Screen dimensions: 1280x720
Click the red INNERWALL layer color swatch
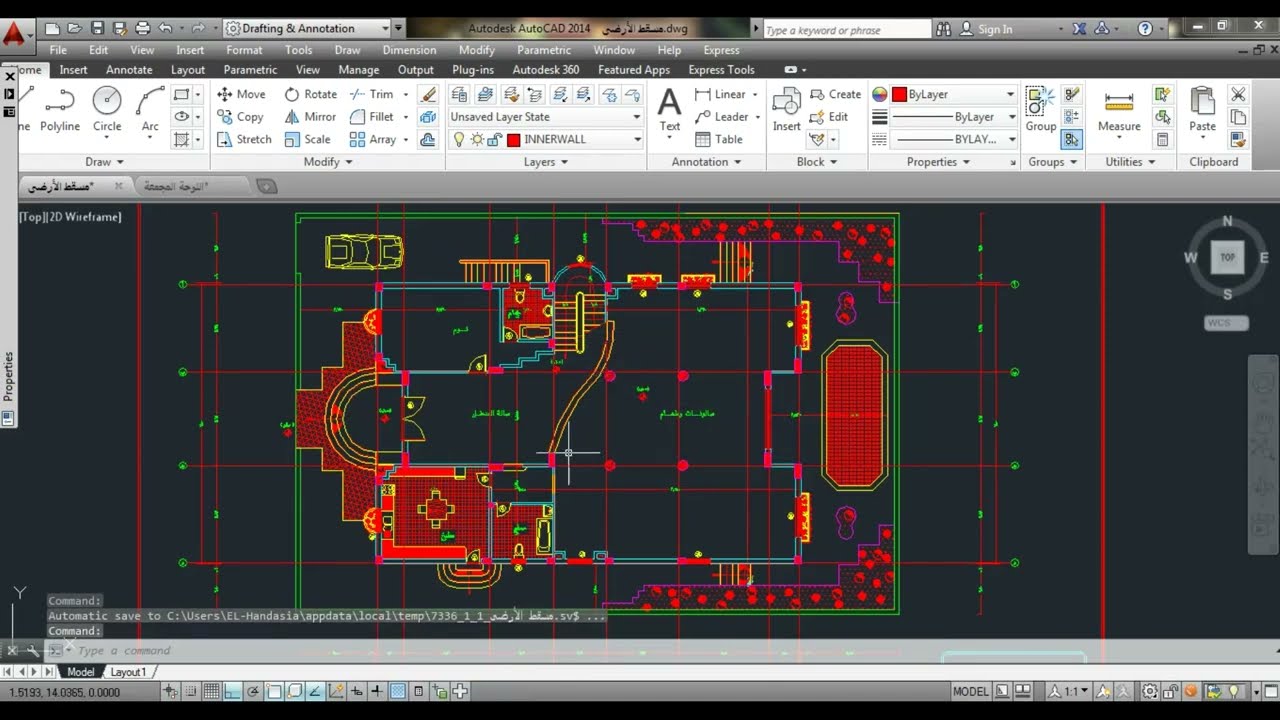click(513, 140)
